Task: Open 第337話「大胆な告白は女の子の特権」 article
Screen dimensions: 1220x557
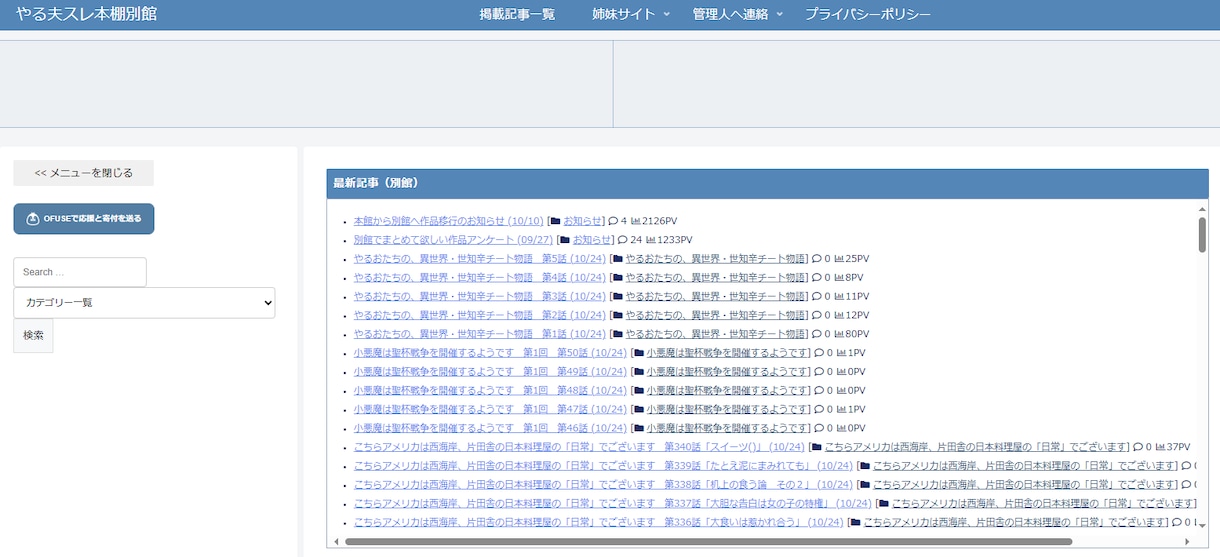Action: 612,504
